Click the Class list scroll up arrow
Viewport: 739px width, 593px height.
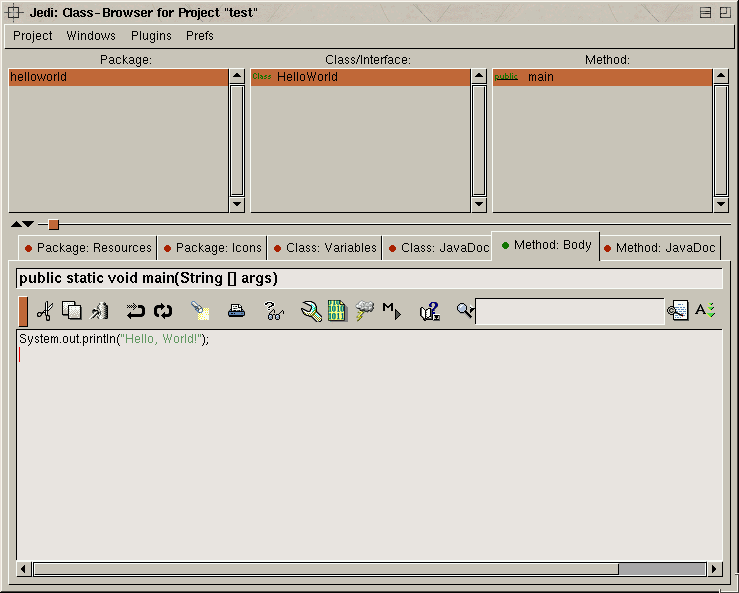coord(479,76)
